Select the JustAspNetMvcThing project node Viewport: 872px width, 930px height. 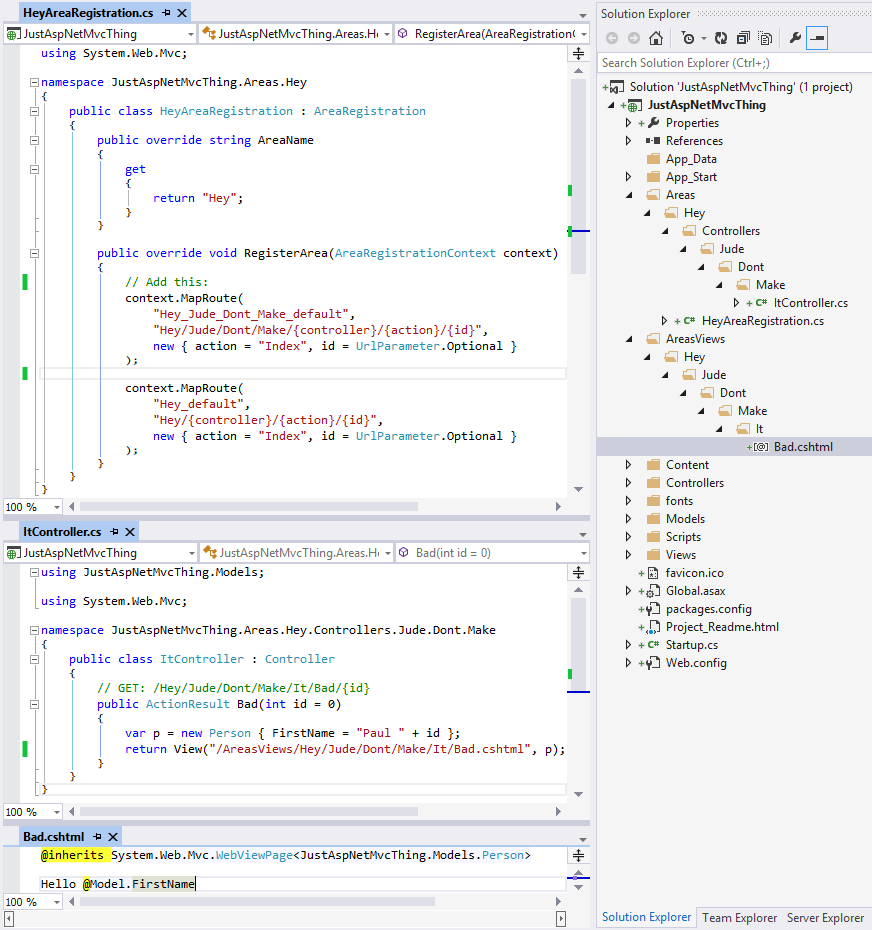coord(706,105)
